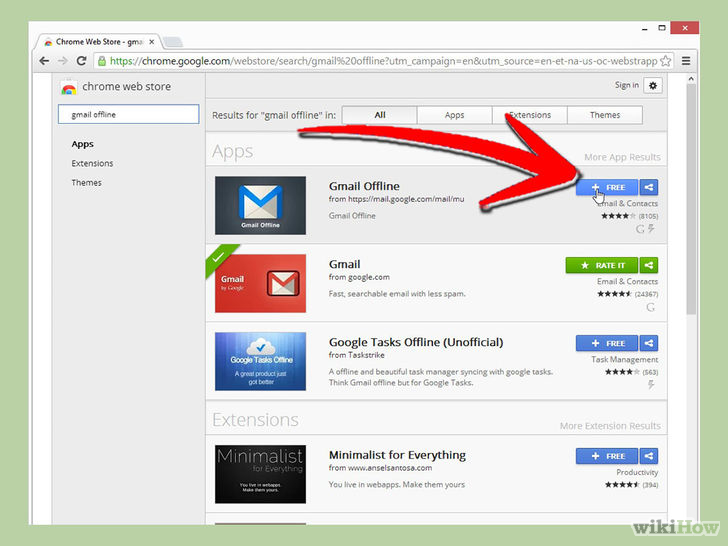The width and height of the screenshot is (728, 546).
Task: Choose Themes in the left sidebar
Action: pos(86,183)
